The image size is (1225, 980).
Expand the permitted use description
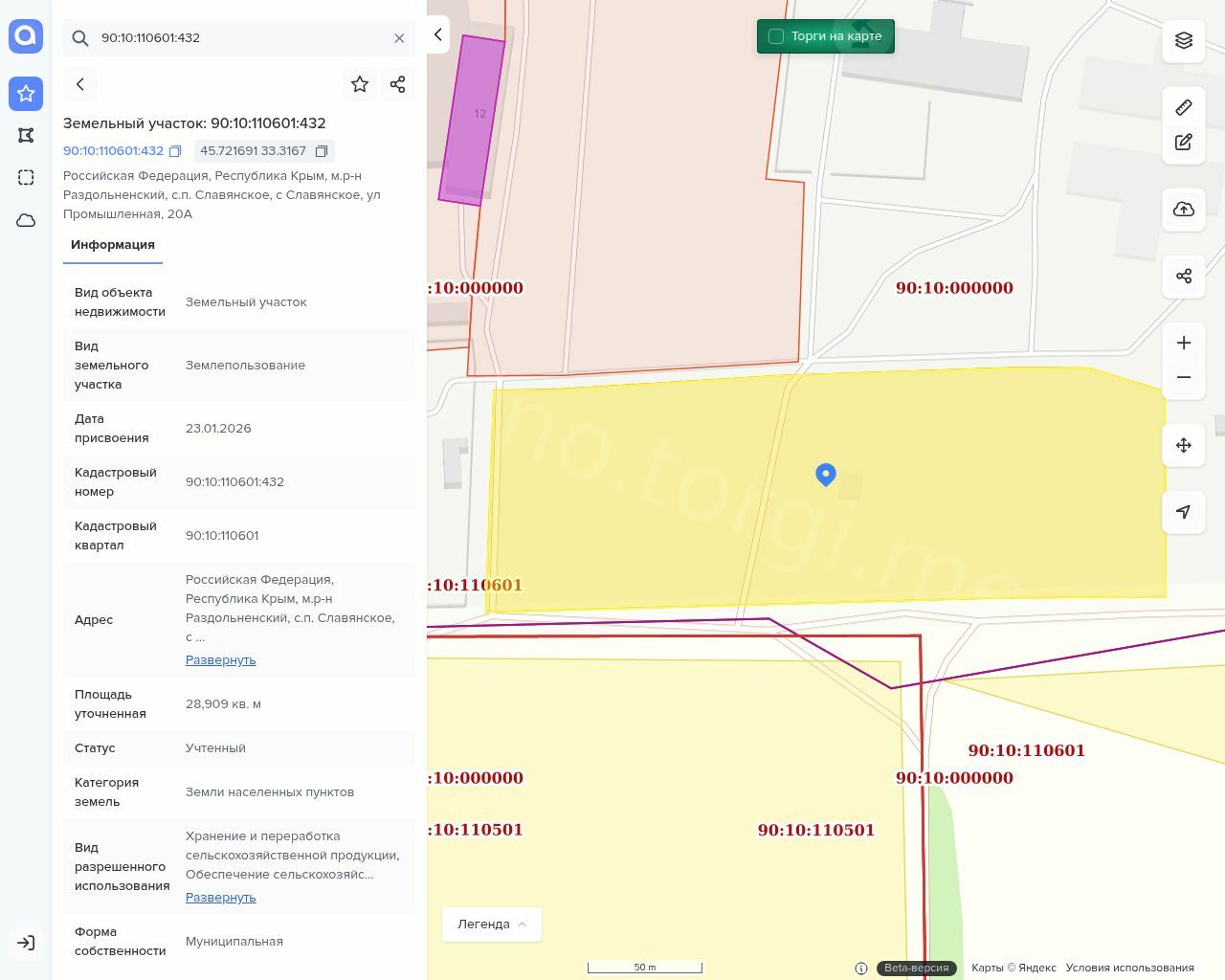tap(220, 898)
